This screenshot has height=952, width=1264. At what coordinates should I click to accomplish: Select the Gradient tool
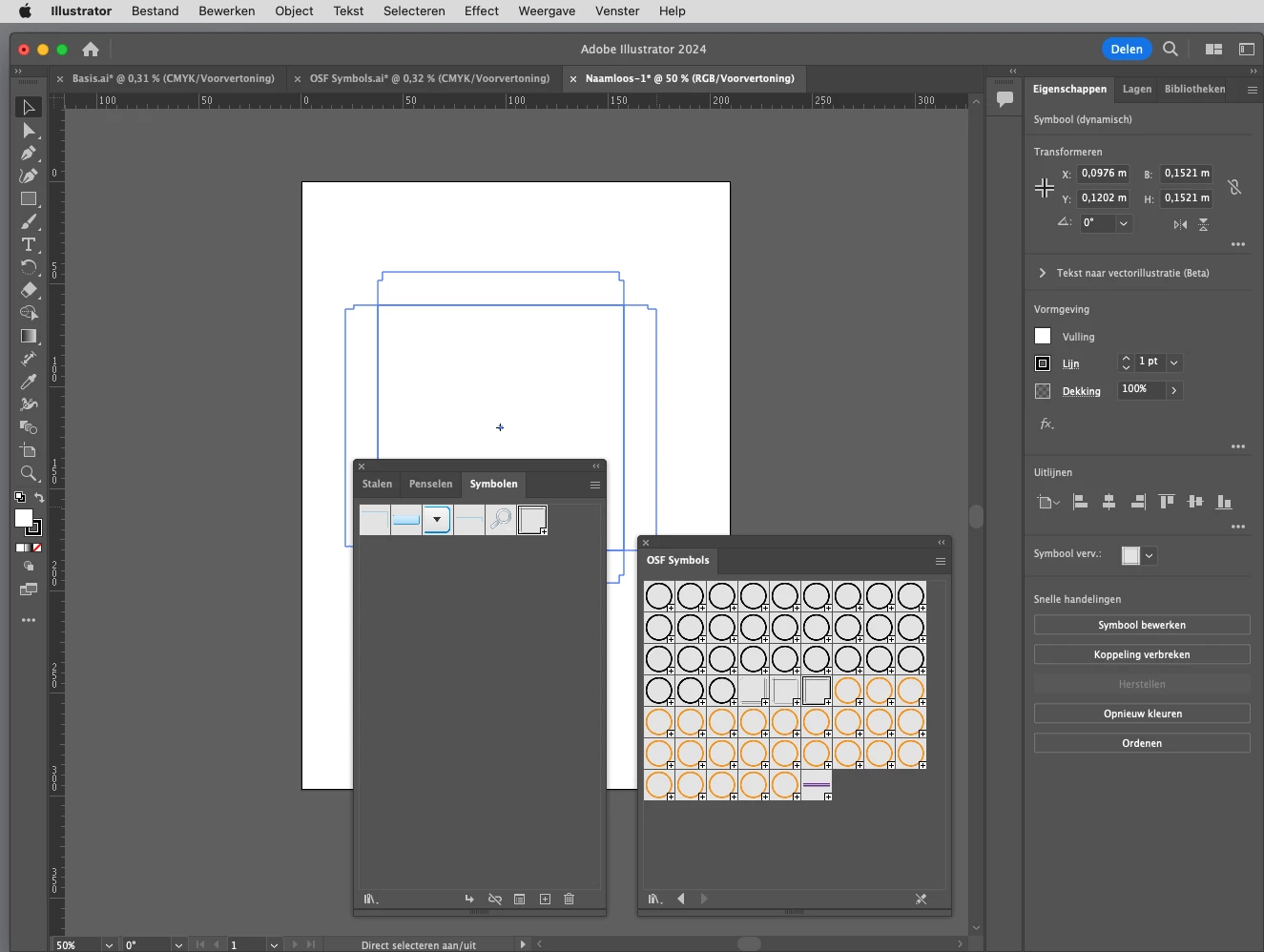coord(29,336)
